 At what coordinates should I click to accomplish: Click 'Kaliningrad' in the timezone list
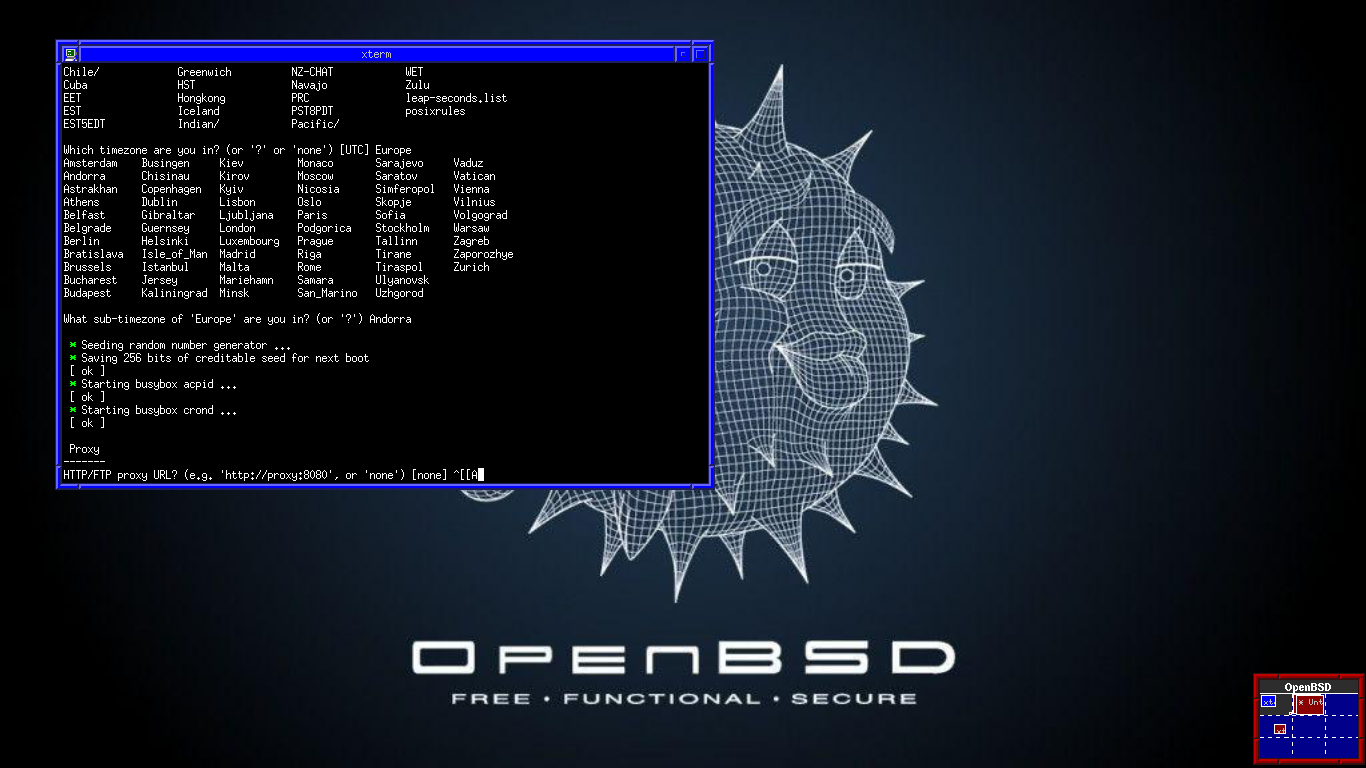tap(174, 293)
